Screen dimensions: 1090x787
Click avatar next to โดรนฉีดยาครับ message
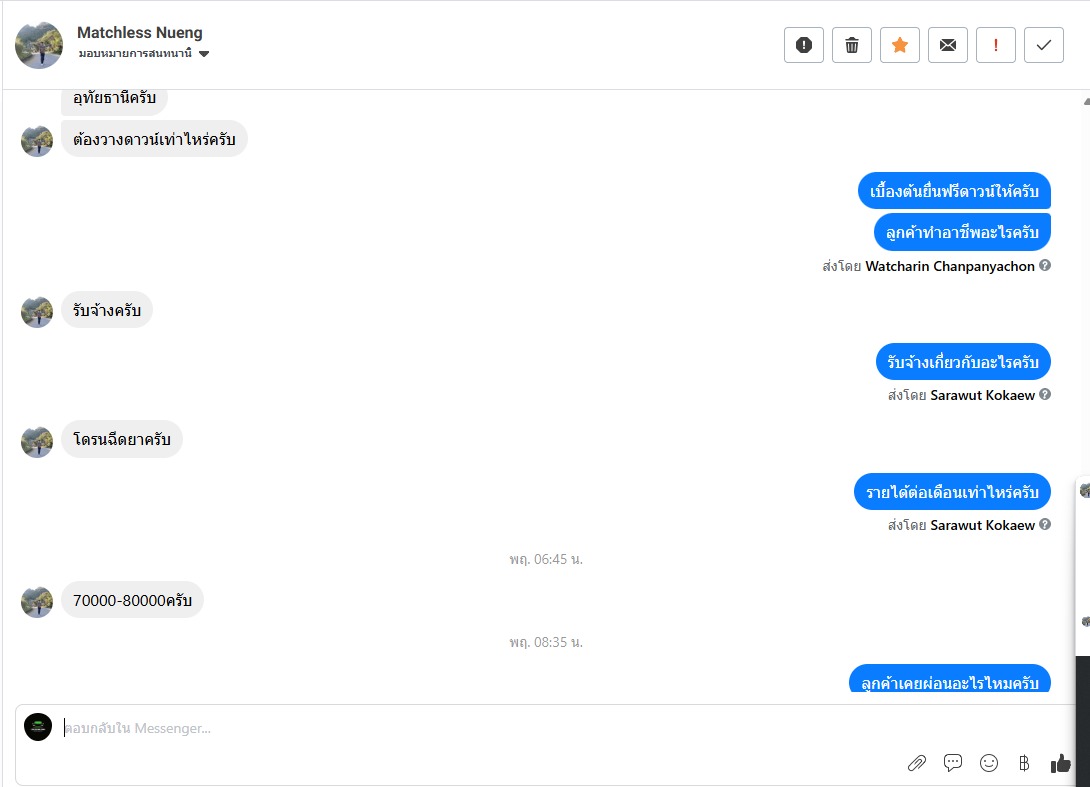(x=37, y=441)
